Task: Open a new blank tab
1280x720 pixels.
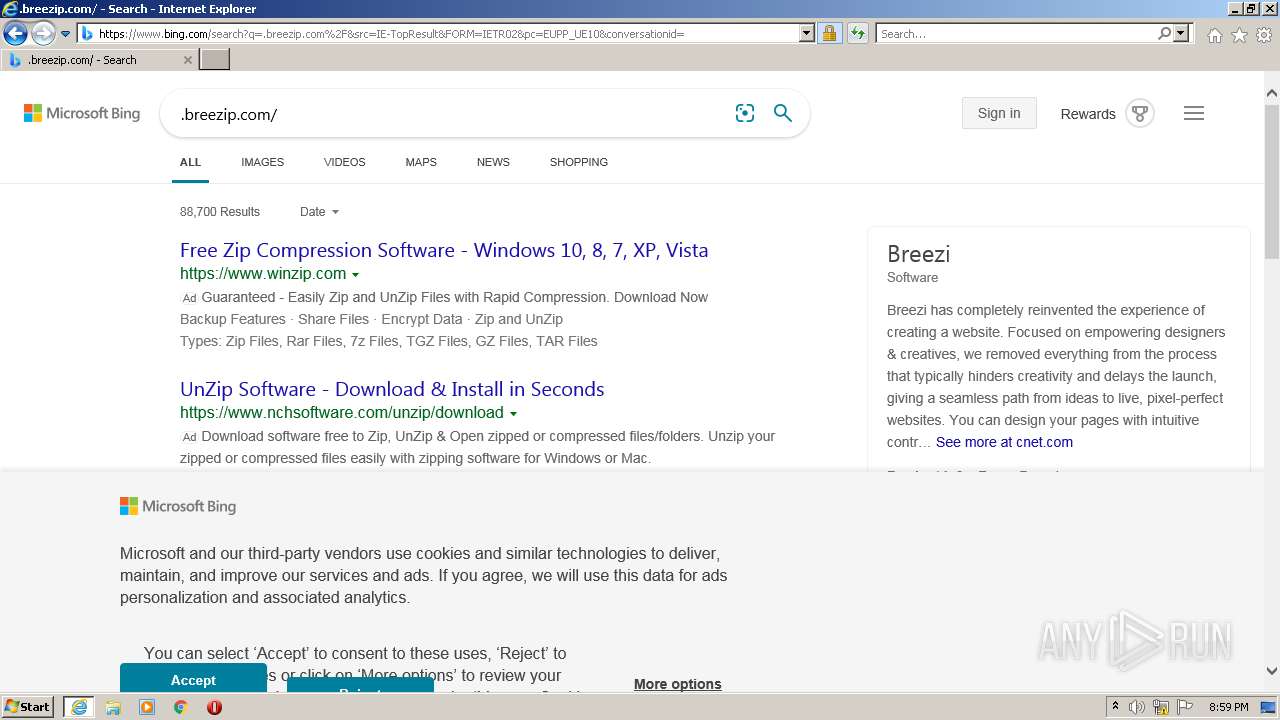Action: click(x=215, y=60)
